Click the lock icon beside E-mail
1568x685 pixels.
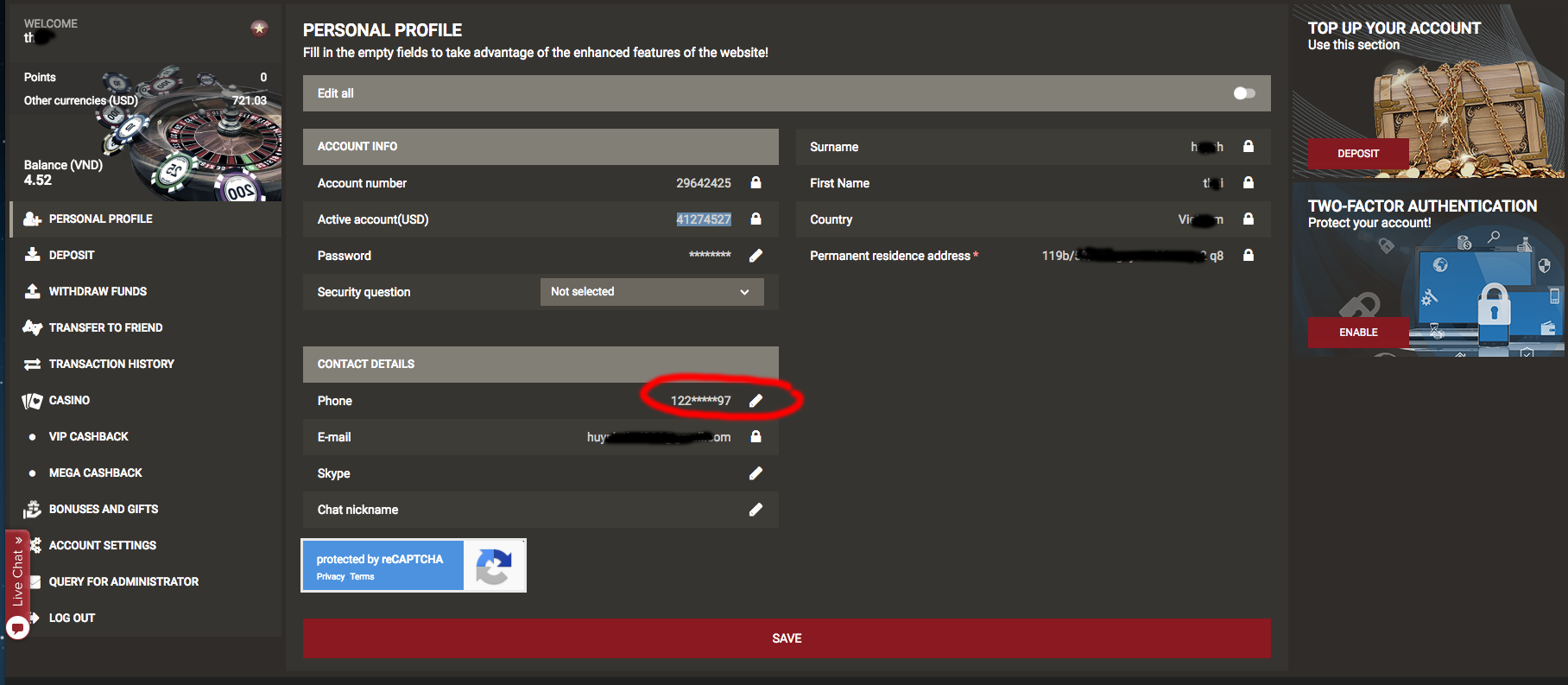(x=756, y=436)
